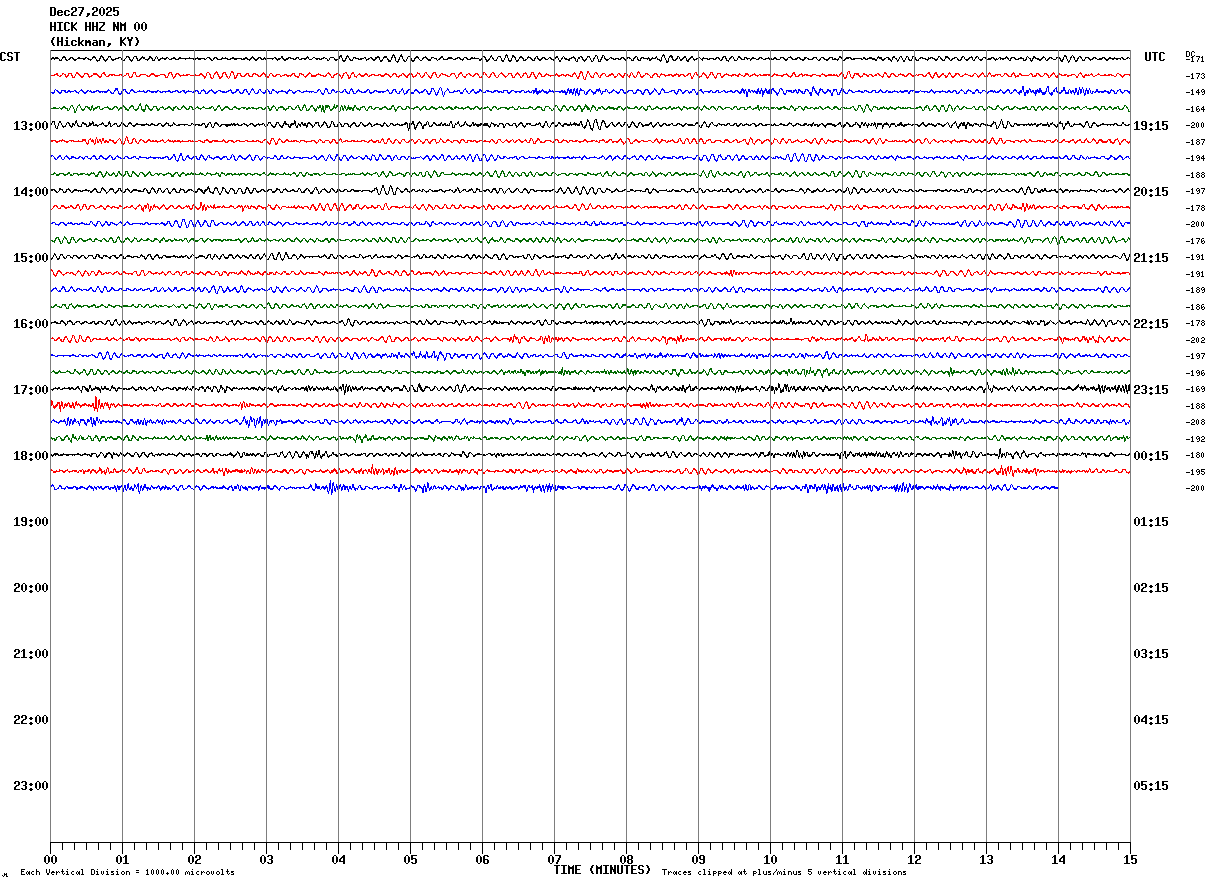Click the 21:00 CST time label

click(31, 654)
